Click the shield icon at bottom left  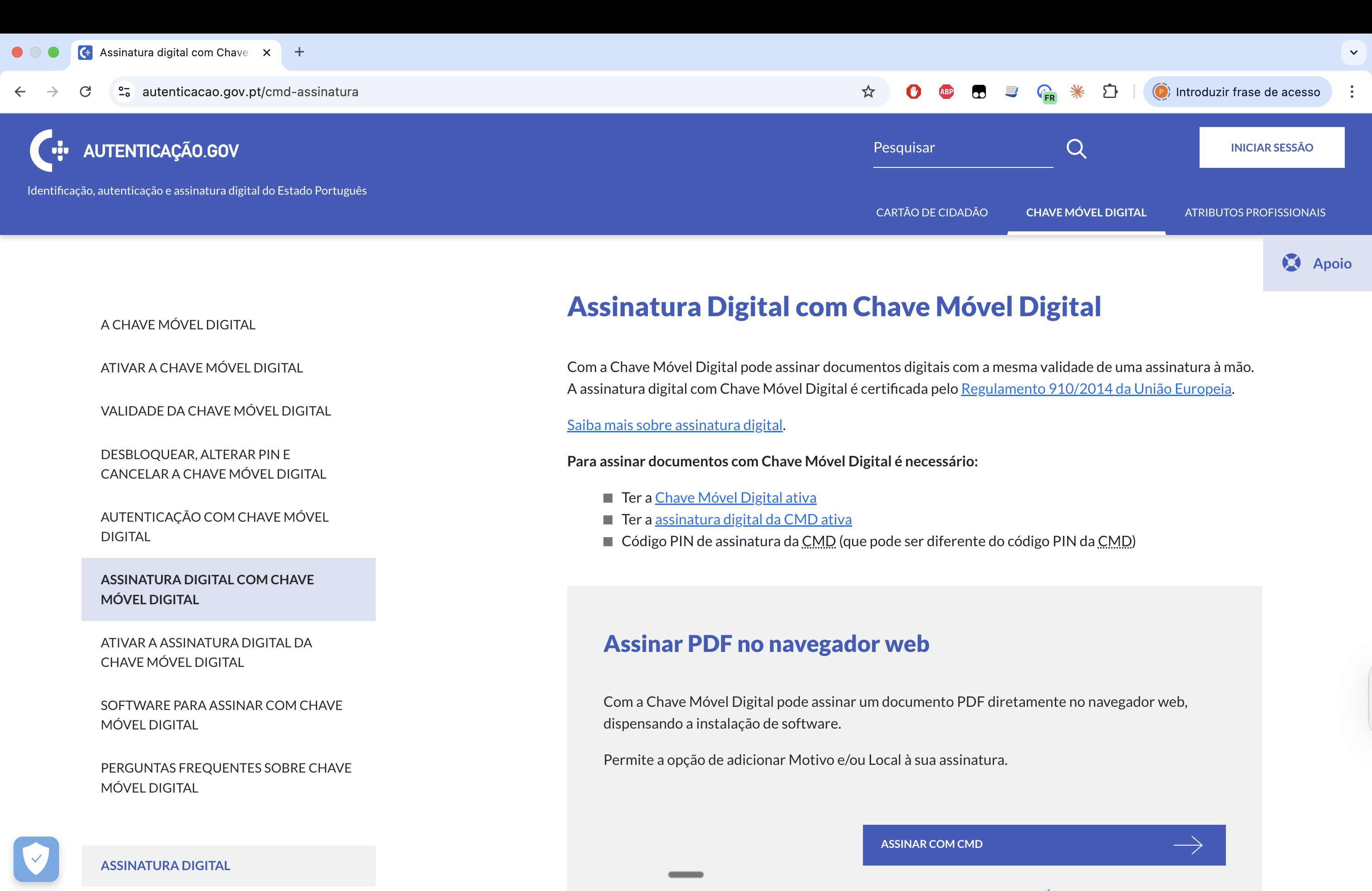[36, 859]
